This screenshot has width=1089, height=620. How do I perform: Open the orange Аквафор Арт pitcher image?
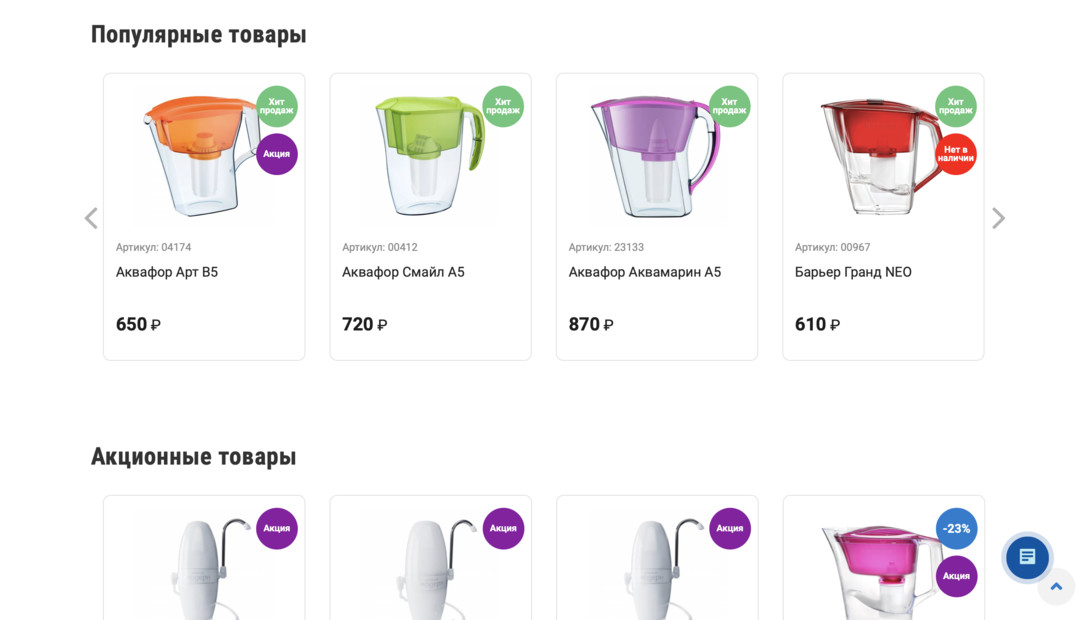click(201, 156)
